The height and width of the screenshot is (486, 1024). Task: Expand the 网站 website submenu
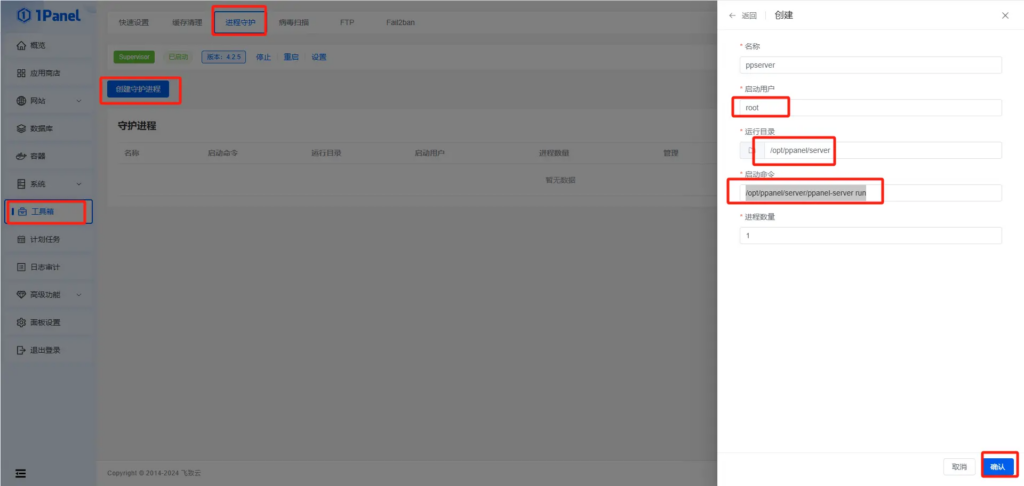(x=78, y=101)
